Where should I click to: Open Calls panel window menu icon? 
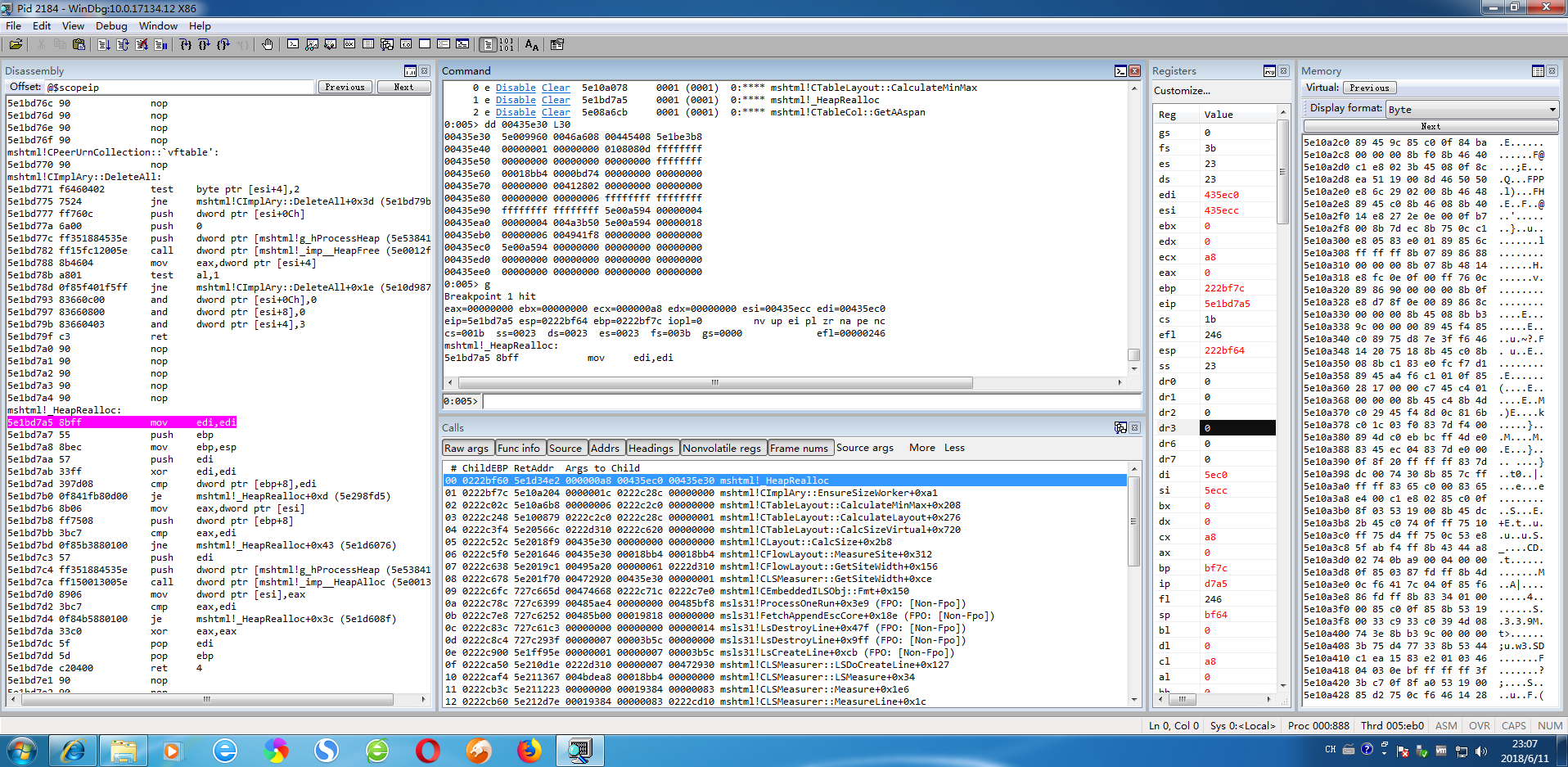1120,427
